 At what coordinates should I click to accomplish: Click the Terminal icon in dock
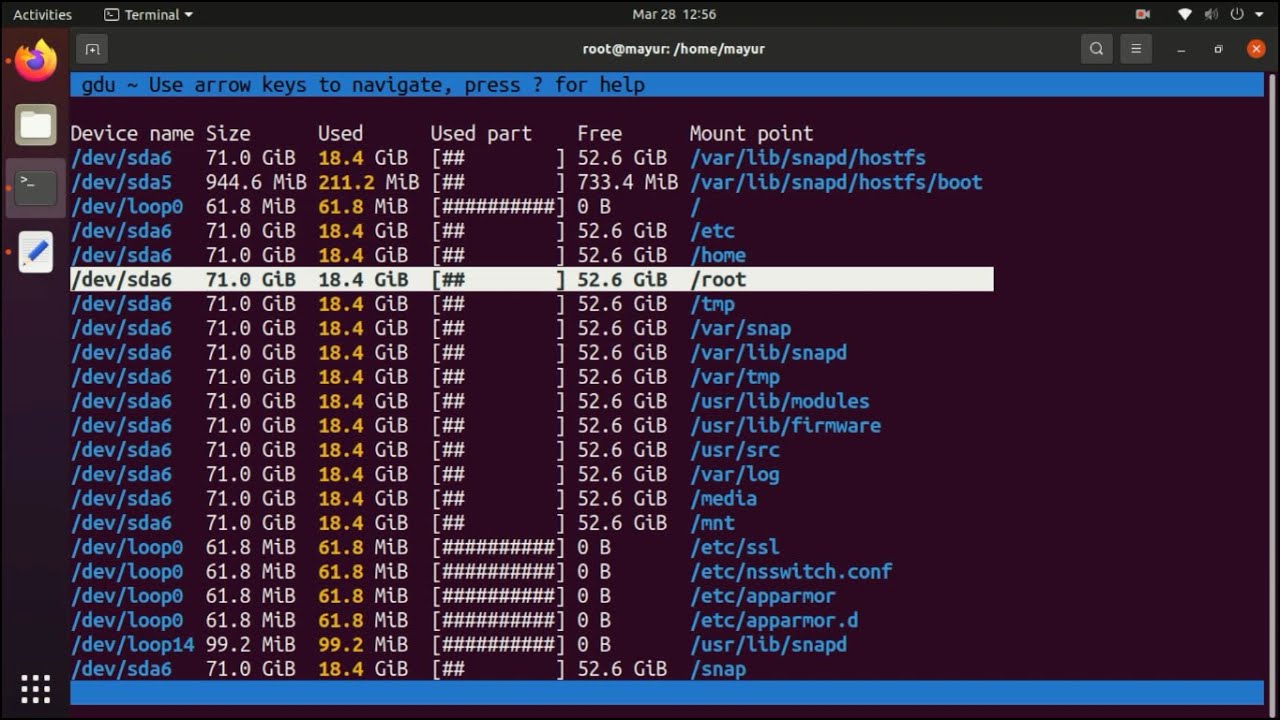pos(36,187)
